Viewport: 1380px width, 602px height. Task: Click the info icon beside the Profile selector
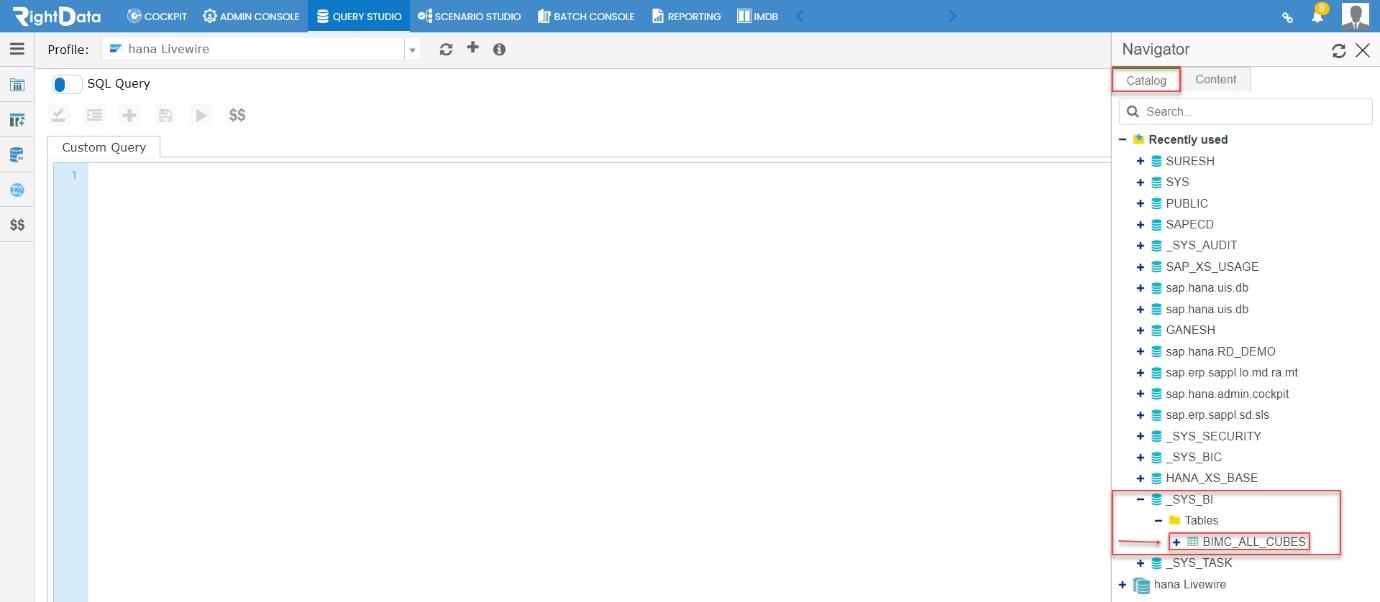point(498,48)
